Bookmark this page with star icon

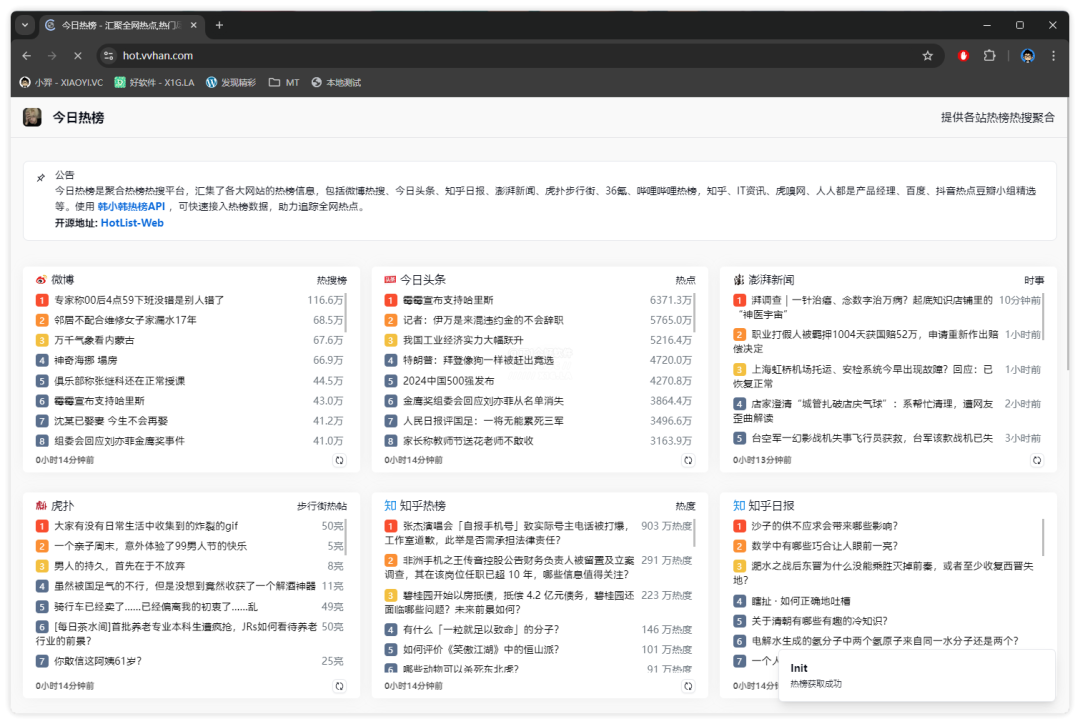tap(927, 56)
